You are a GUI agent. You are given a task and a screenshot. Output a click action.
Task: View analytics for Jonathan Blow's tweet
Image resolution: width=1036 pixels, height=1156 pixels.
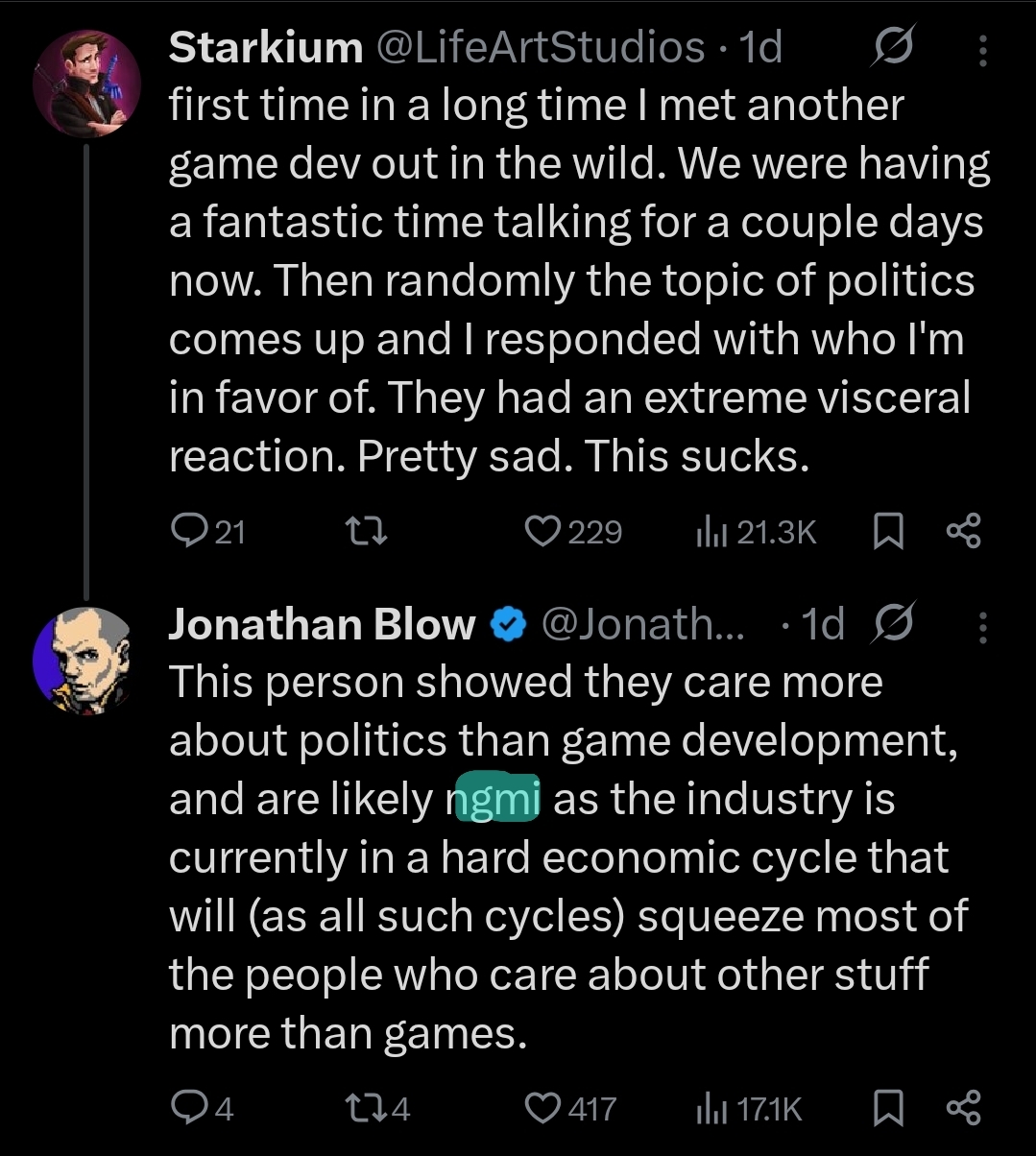click(707, 1109)
